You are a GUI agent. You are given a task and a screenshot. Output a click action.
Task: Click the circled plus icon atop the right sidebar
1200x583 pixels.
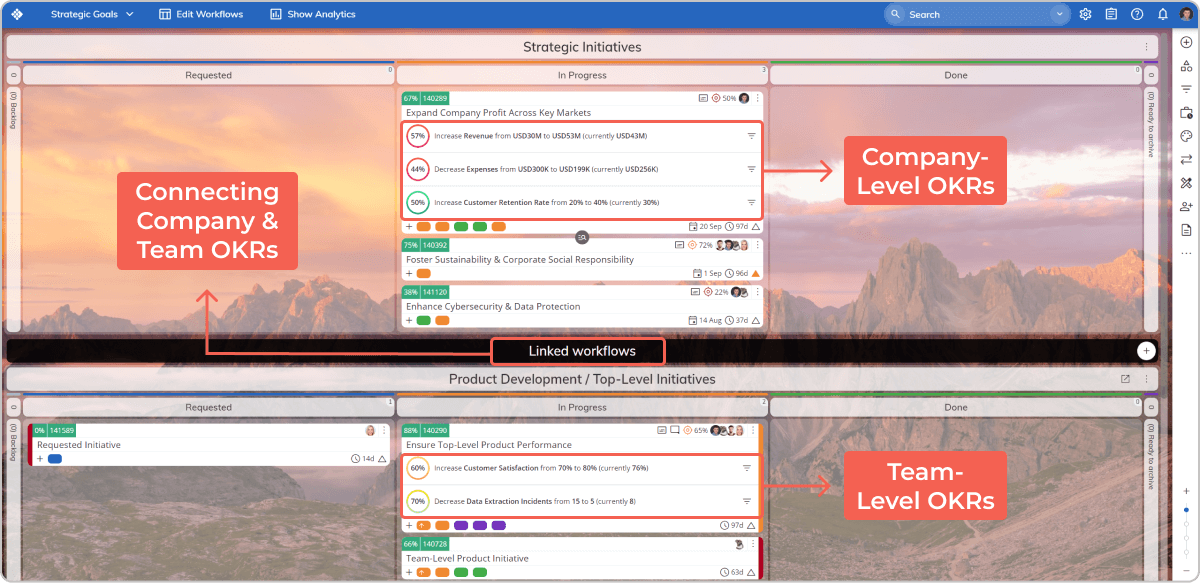click(1186, 42)
